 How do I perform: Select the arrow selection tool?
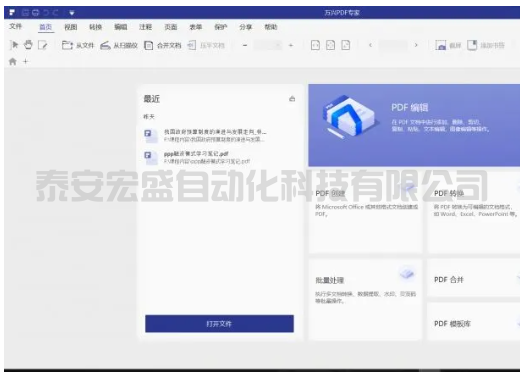[x=14, y=45]
